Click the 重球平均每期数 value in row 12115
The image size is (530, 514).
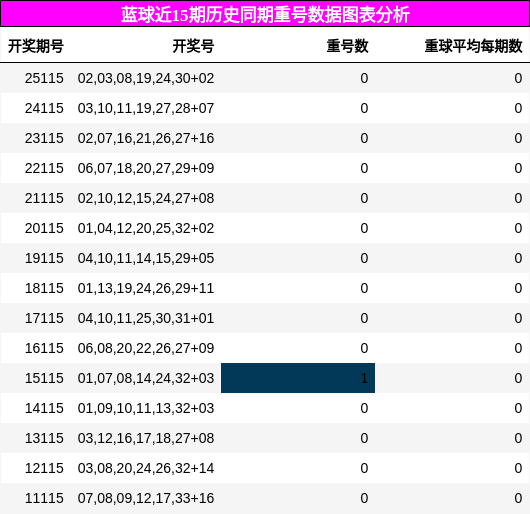(518, 468)
